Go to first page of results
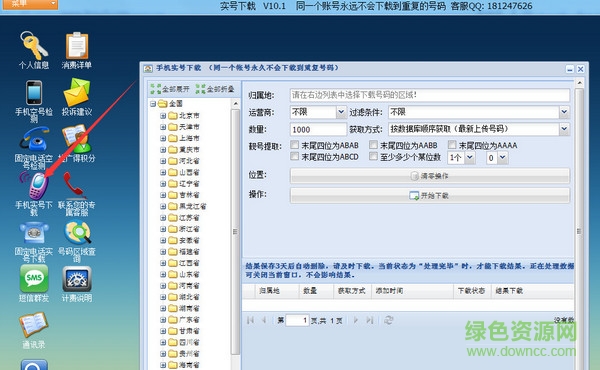 251,320
